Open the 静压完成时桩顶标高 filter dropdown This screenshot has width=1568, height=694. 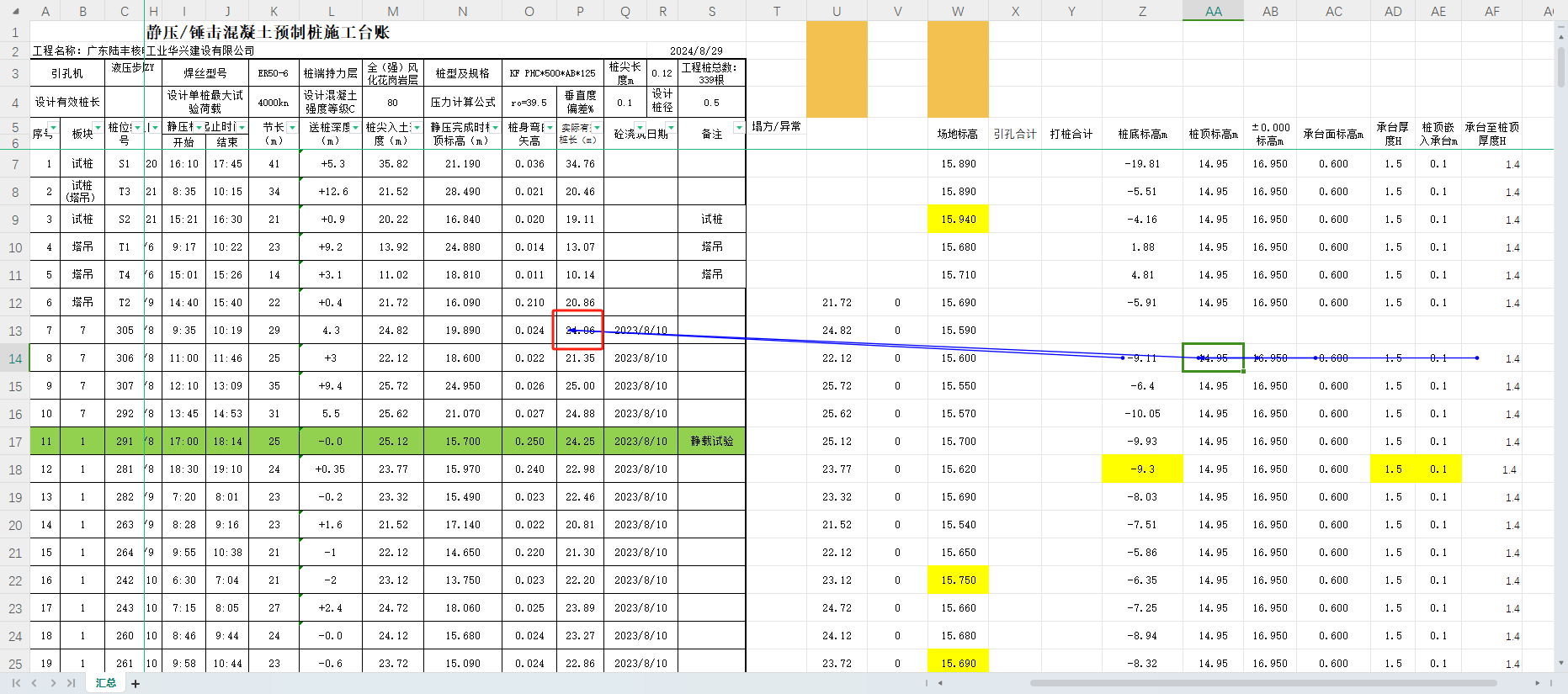495,128
